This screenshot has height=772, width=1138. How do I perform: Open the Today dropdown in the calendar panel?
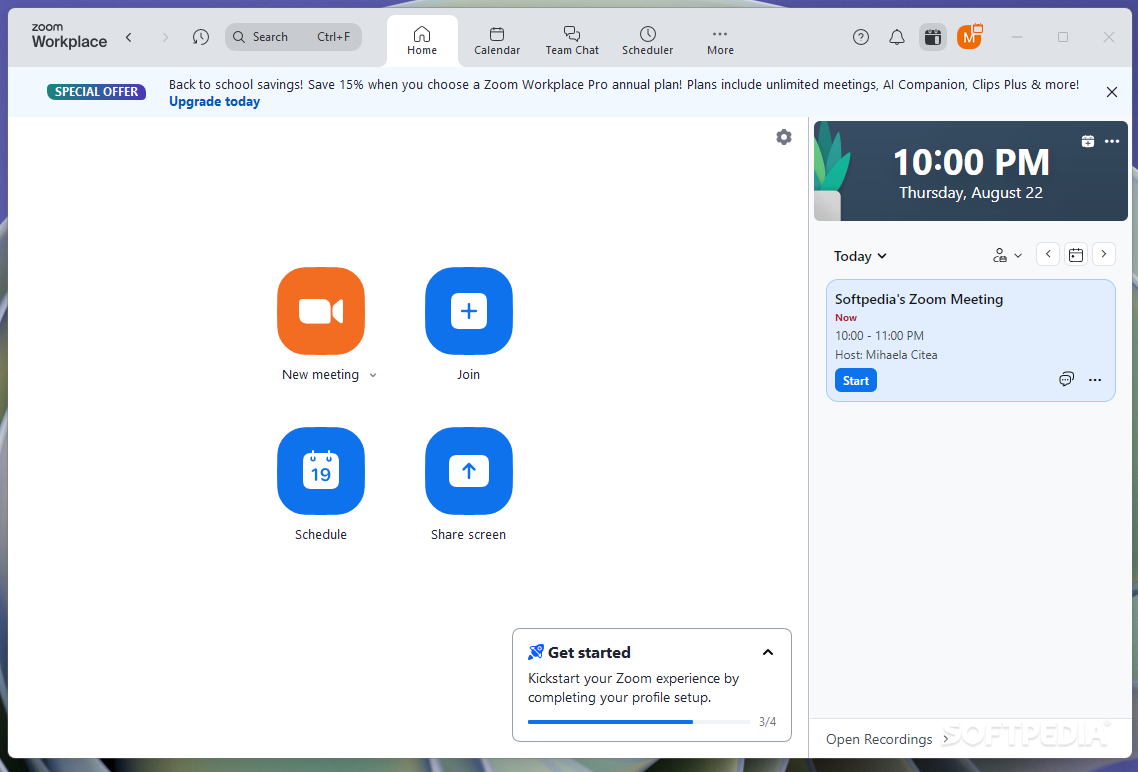[x=860, y=256]
